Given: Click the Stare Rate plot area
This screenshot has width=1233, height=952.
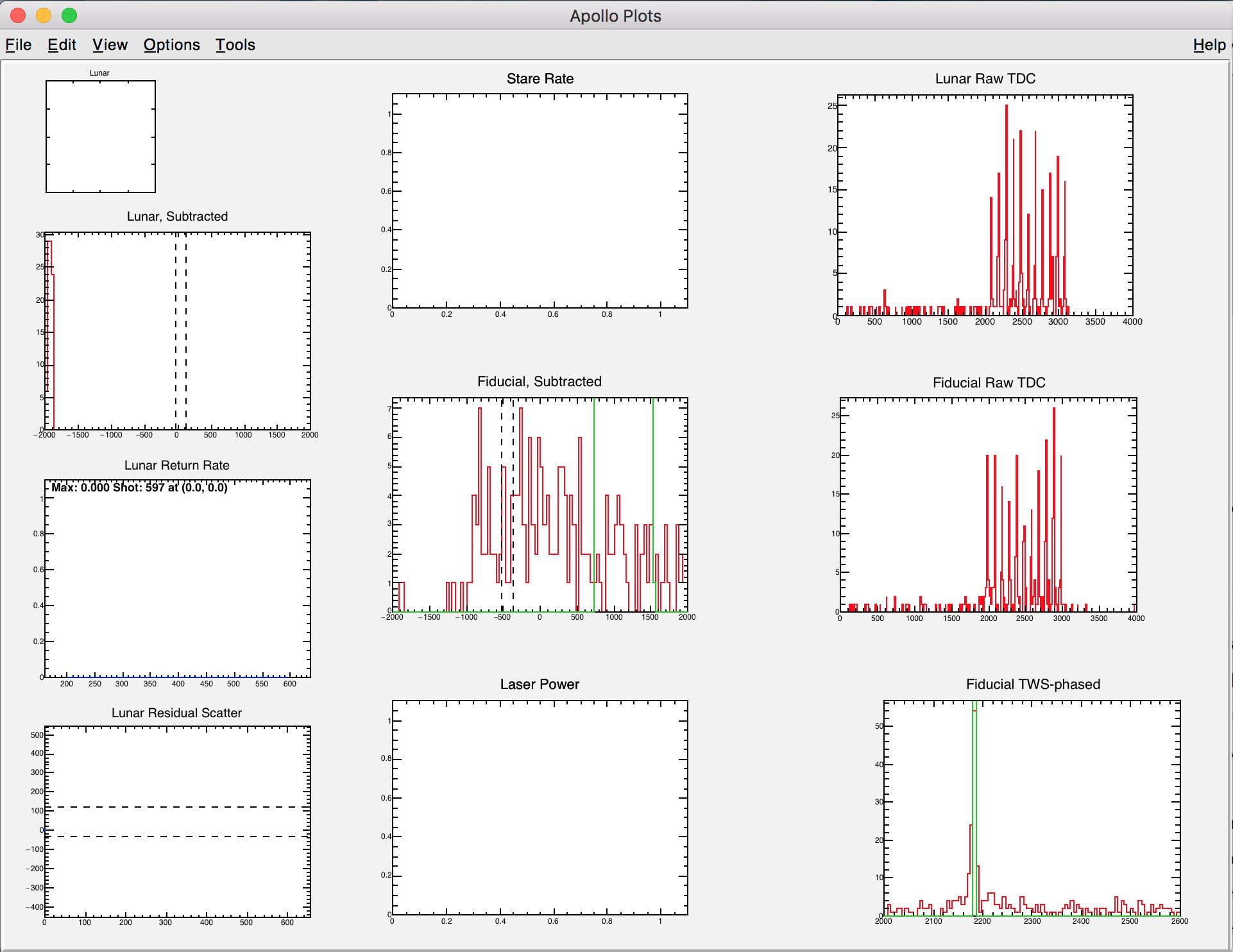Looking at the screenshot, I should tap(540, 201).
